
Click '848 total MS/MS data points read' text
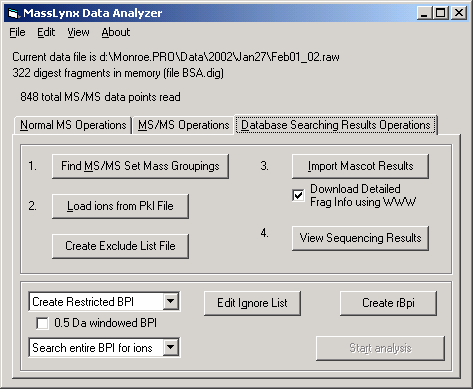pos(100,97)
